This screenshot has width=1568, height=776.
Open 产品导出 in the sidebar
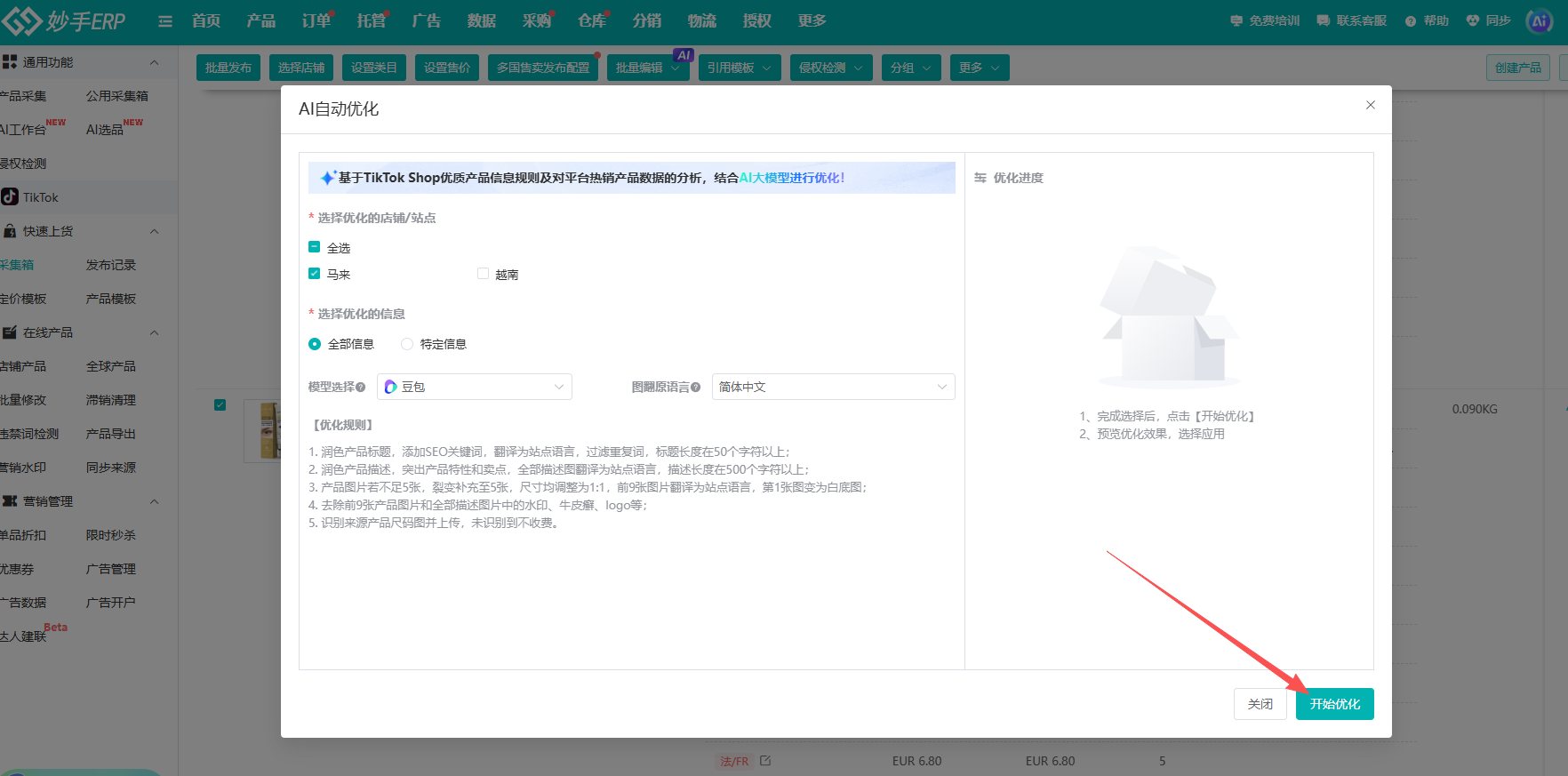pyautogui.click(x=111, y=434)
